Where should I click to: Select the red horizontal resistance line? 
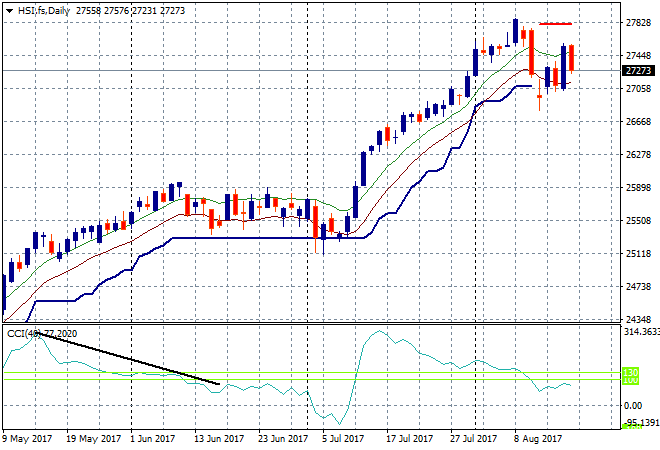point(555,23)
